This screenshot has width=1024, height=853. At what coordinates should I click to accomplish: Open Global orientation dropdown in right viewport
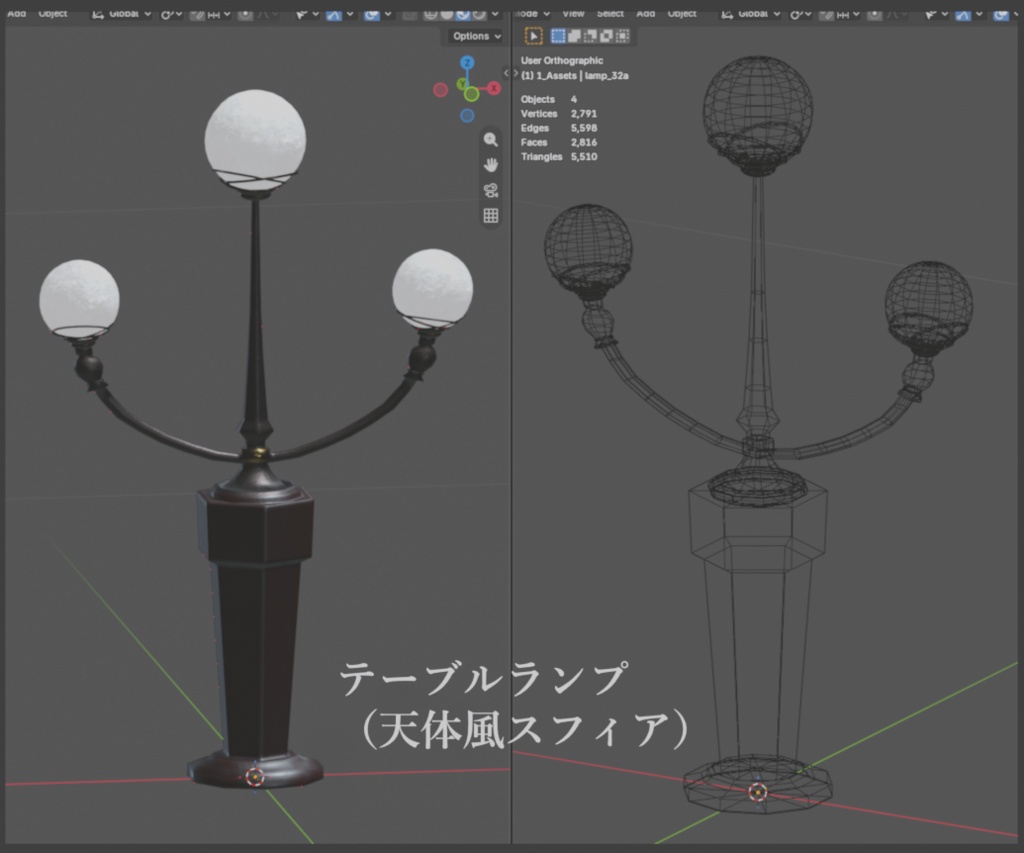click(751, 14)
